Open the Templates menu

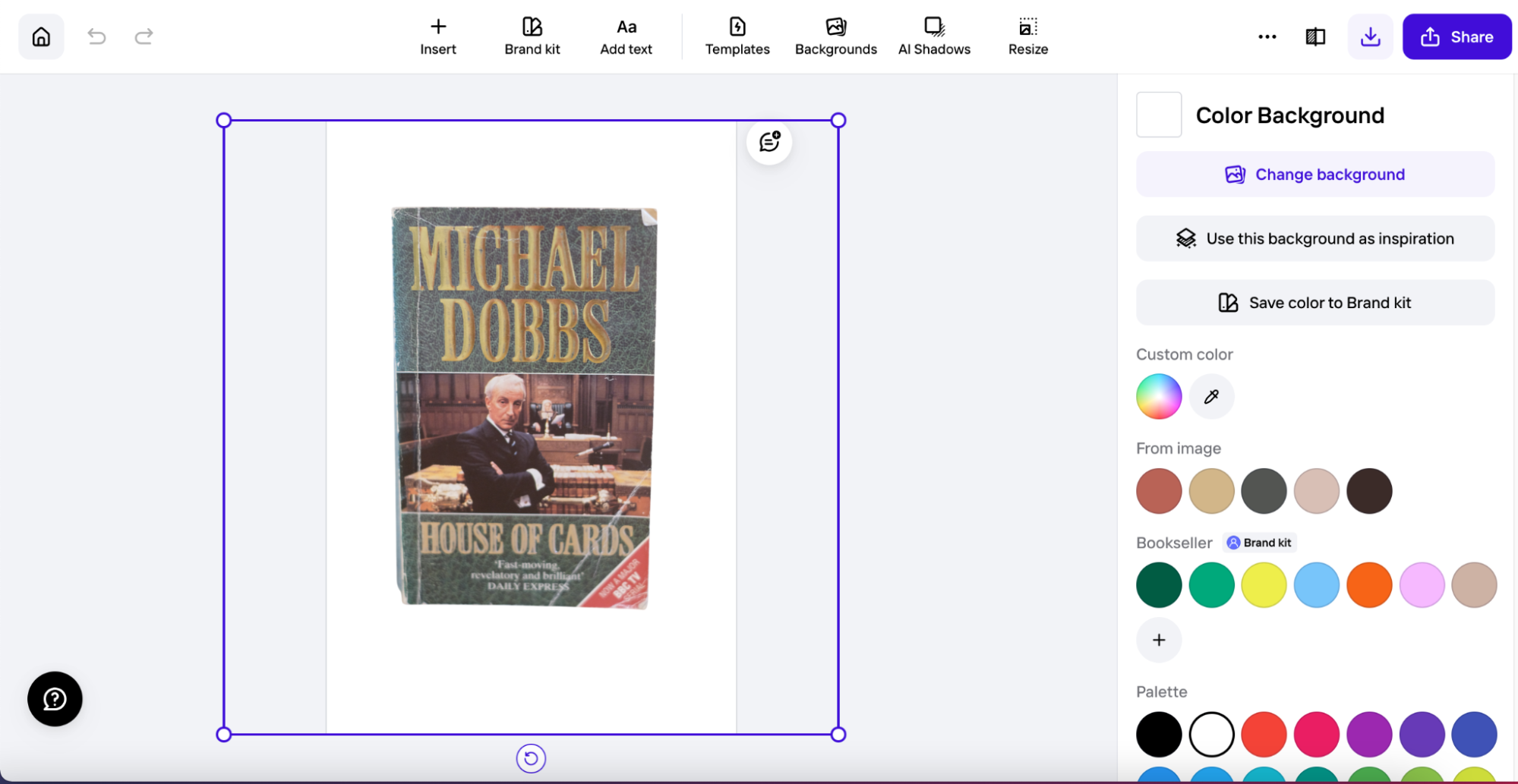[737, 36]
